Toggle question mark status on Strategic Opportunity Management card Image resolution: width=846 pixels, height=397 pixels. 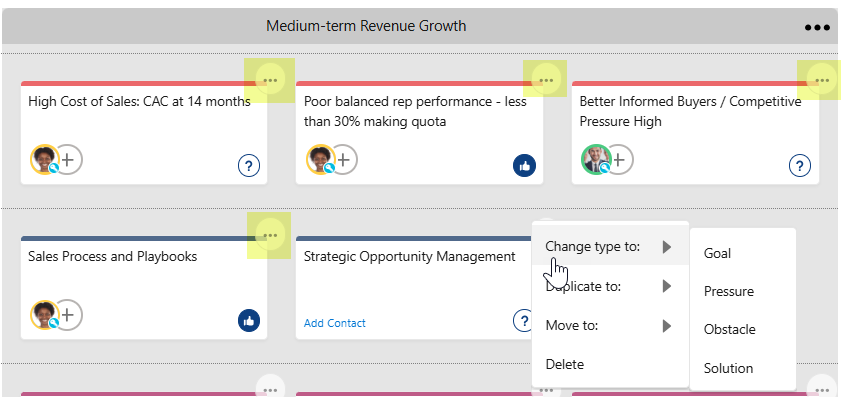(x=523, y=321)
